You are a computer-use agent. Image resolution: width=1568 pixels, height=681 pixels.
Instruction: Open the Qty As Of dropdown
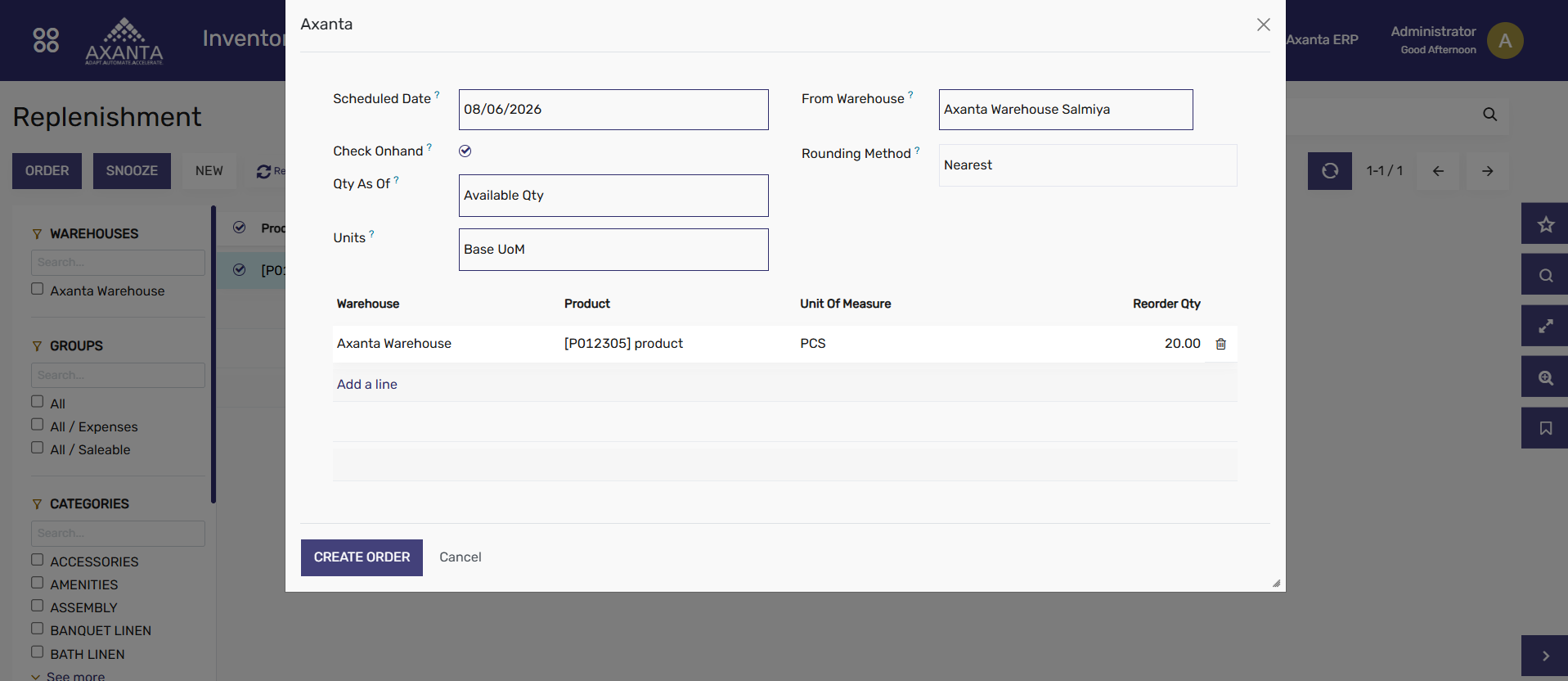click(x=613, y=196)
